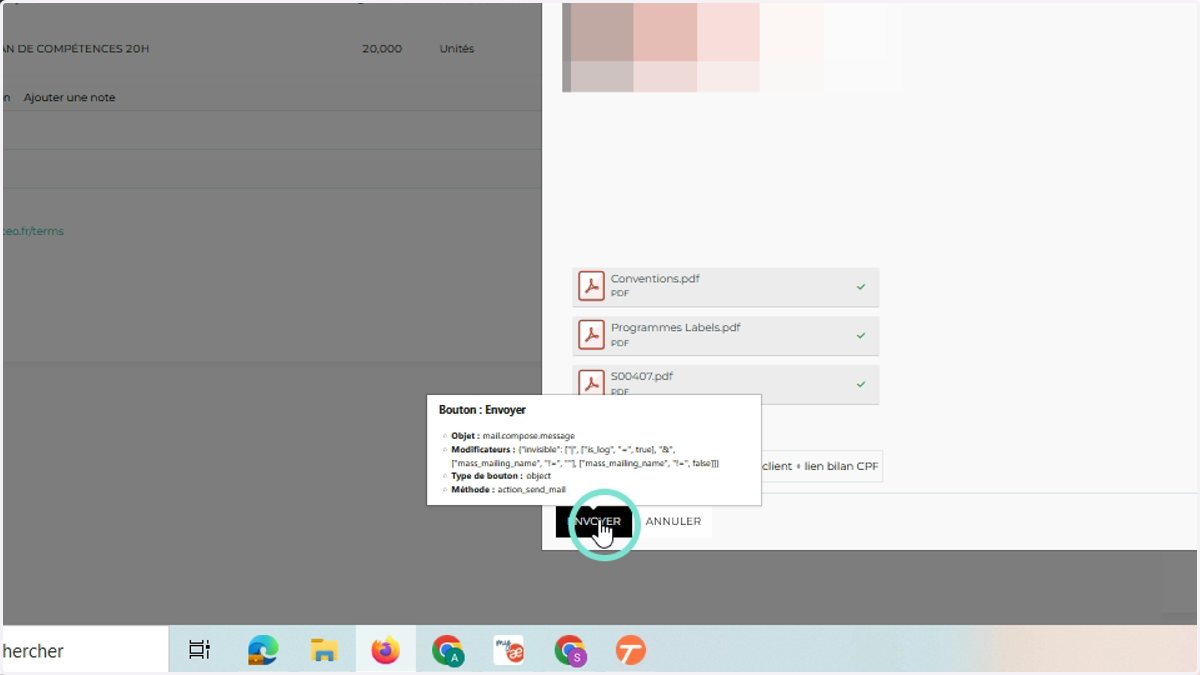Switch to Firefox in the taskbar
1200x675 pixels.
coord(385,650)
